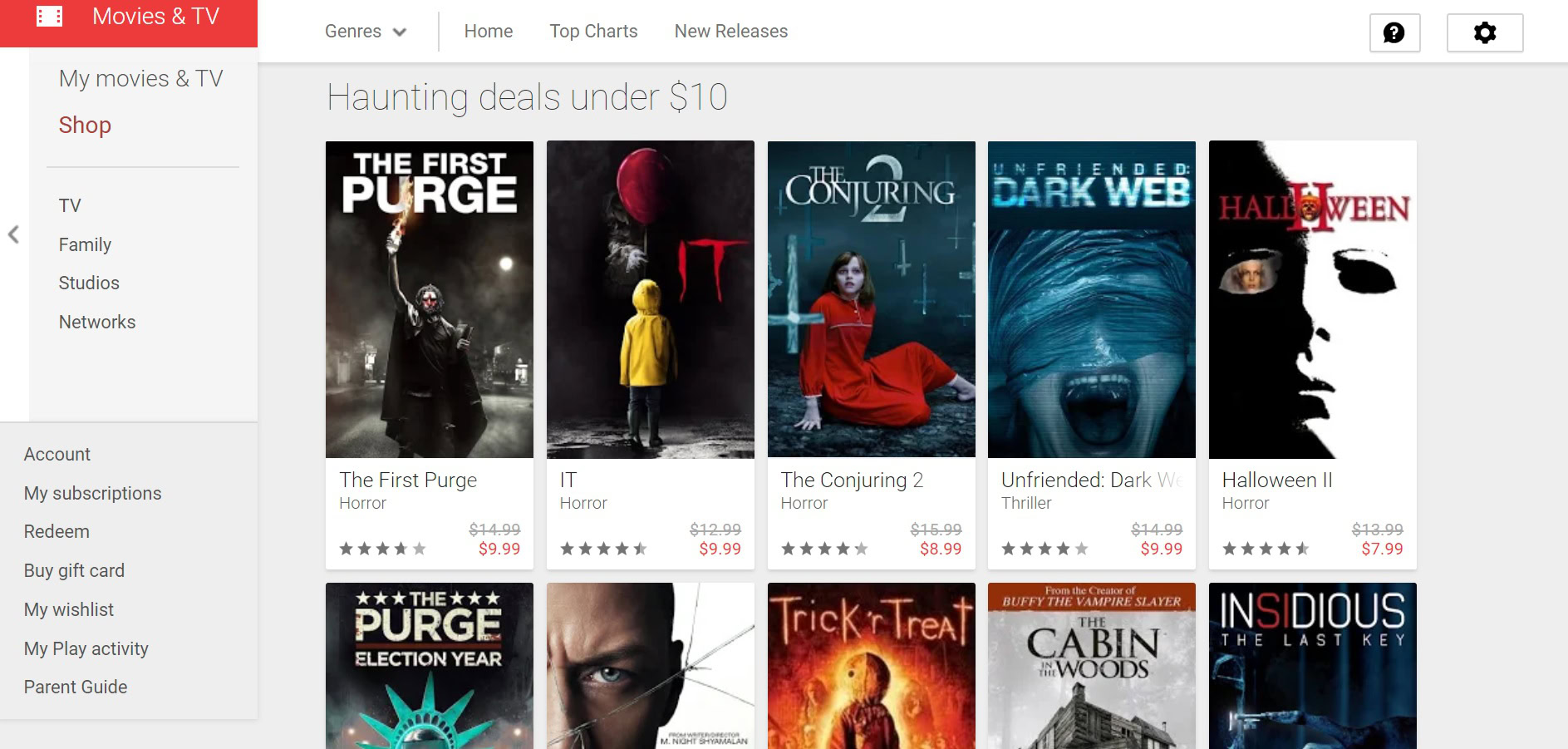Image resolution: width=1568 pixels, height=749 pixels.
Task: Open Insidious: The Last Key poster
Action: coord(1313,666)
